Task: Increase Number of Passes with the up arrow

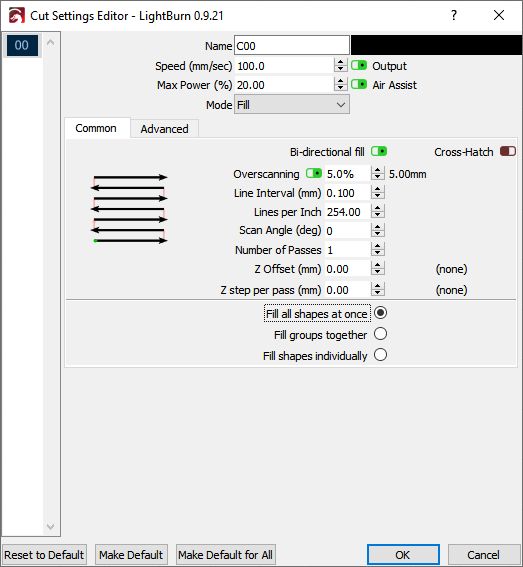Action: 378,246
